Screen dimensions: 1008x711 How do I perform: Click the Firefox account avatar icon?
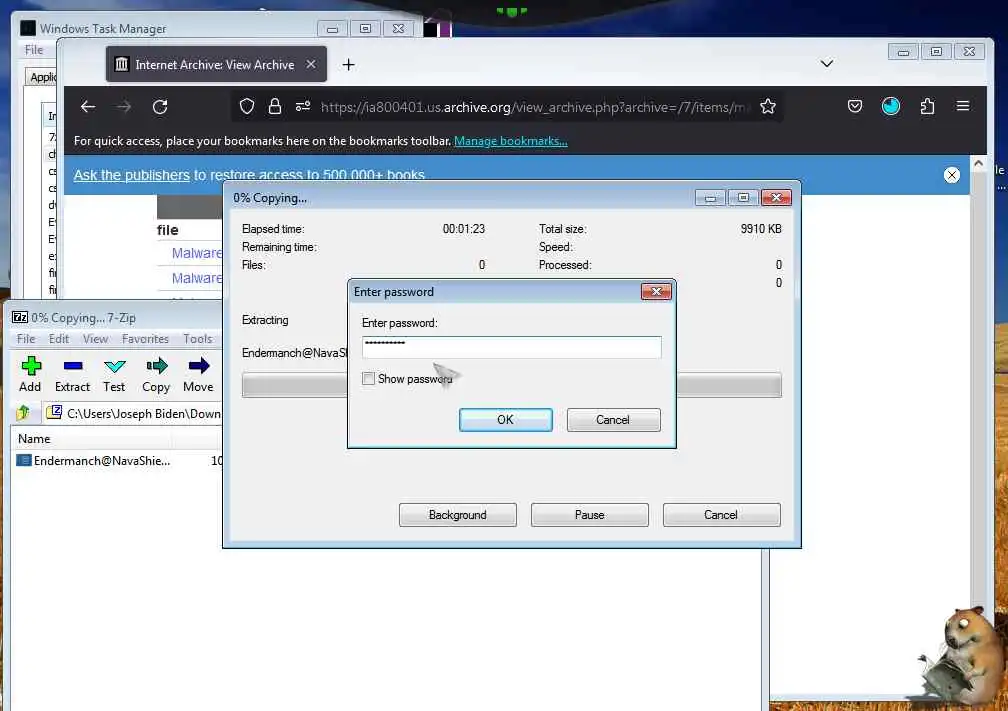pos(890,107)
